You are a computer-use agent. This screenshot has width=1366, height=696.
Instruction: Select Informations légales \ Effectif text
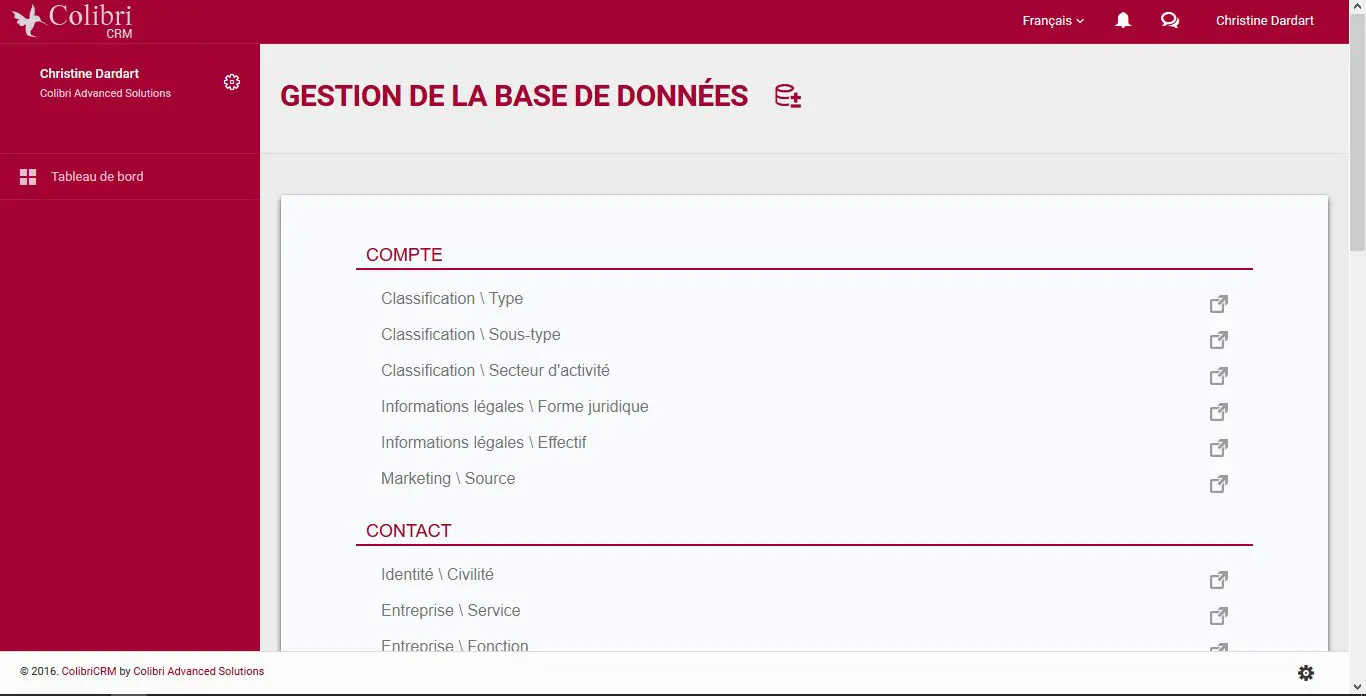(x=484, y=443)
